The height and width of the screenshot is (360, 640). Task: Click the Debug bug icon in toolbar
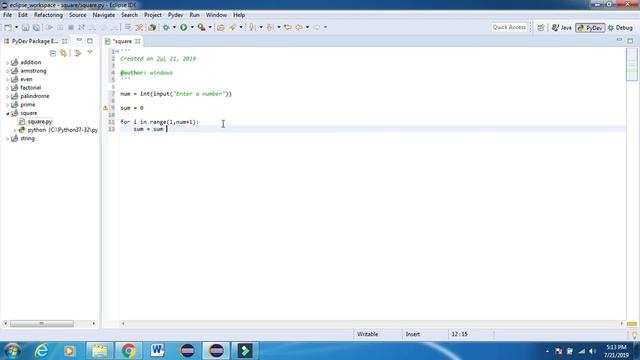[166, 27]
